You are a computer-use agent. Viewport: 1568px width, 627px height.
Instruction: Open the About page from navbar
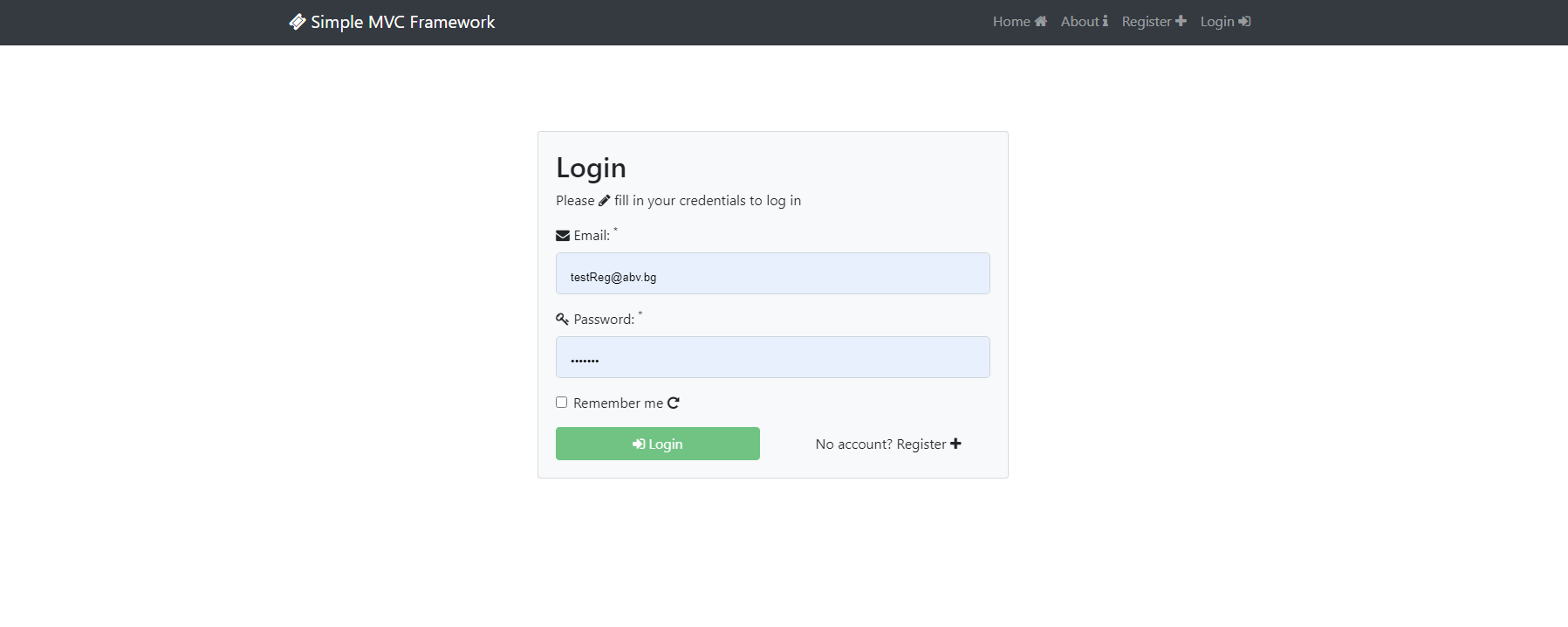point(1085,22)
